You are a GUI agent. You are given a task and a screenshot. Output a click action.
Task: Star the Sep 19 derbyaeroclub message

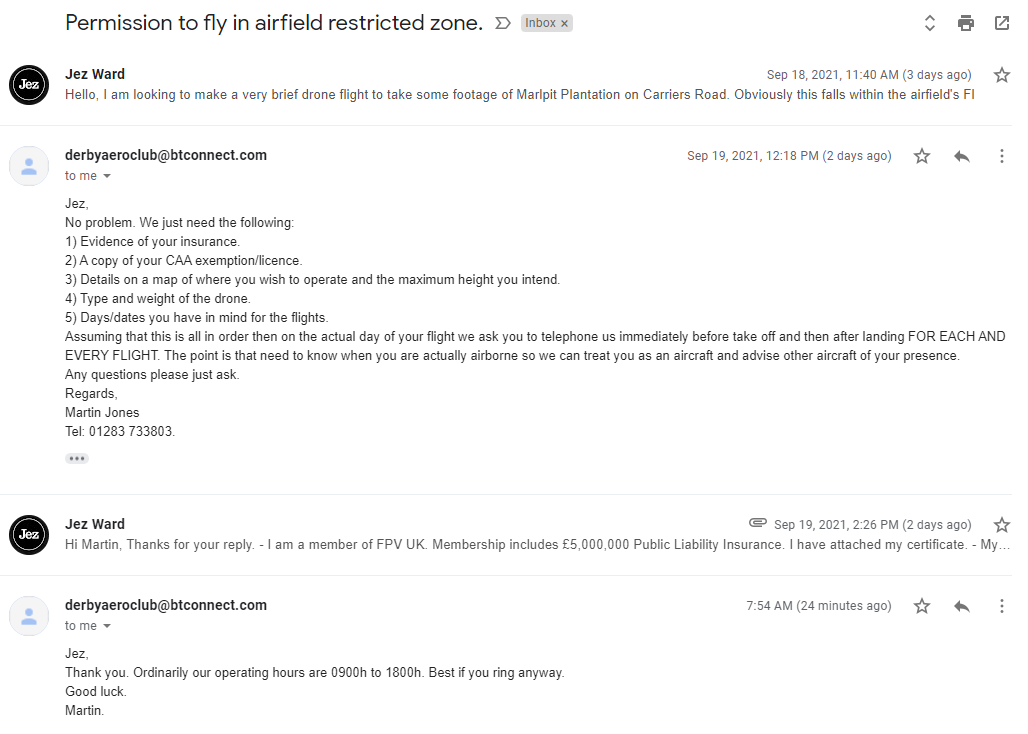(x=922, y=156)
